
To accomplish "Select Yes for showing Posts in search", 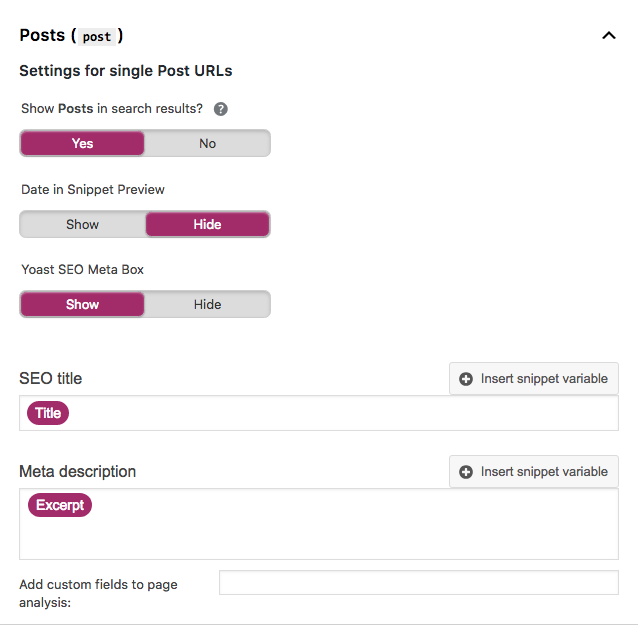I will pos(83,143).
